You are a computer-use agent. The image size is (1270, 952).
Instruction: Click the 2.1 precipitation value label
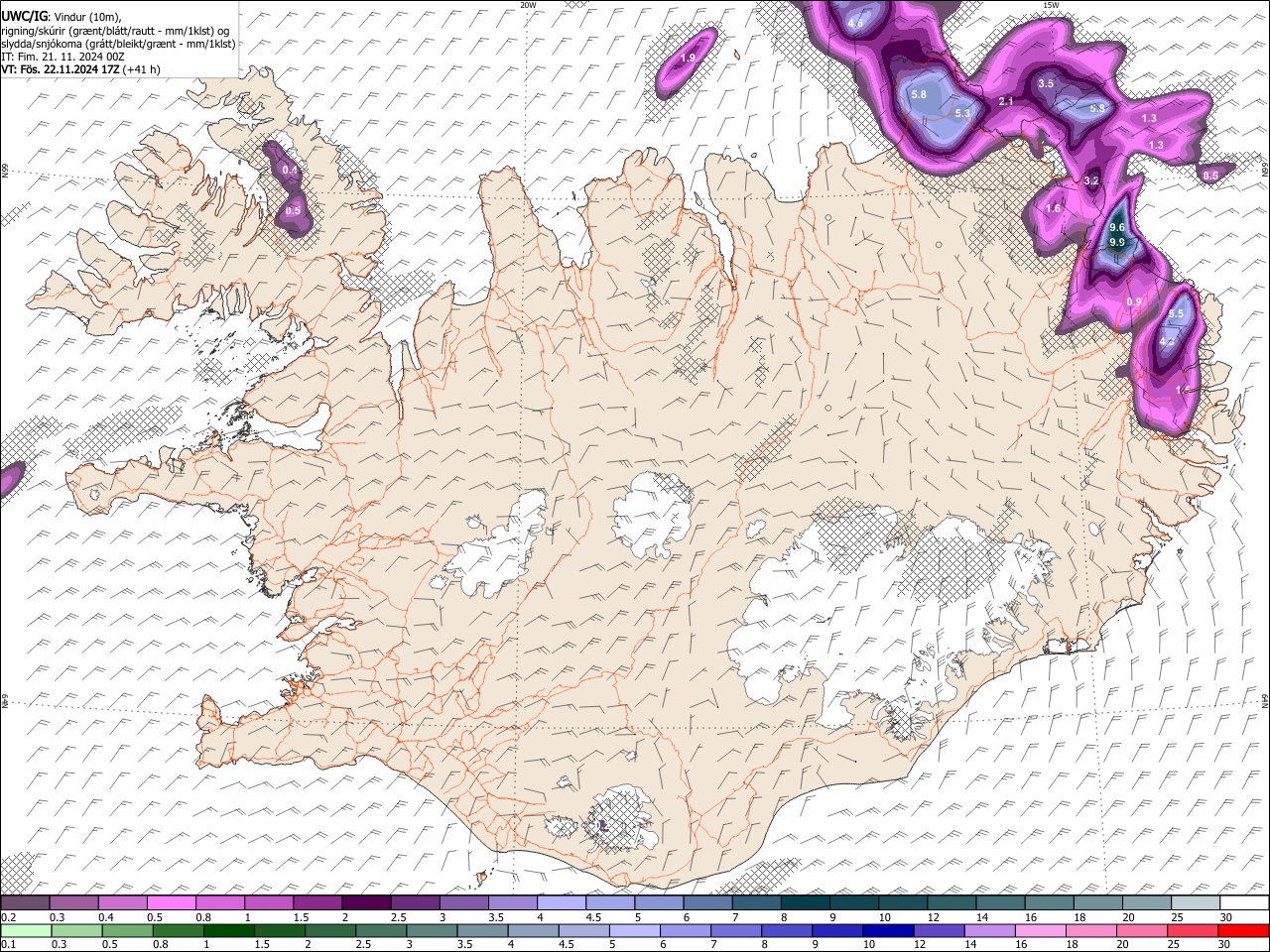point(1006,102)
